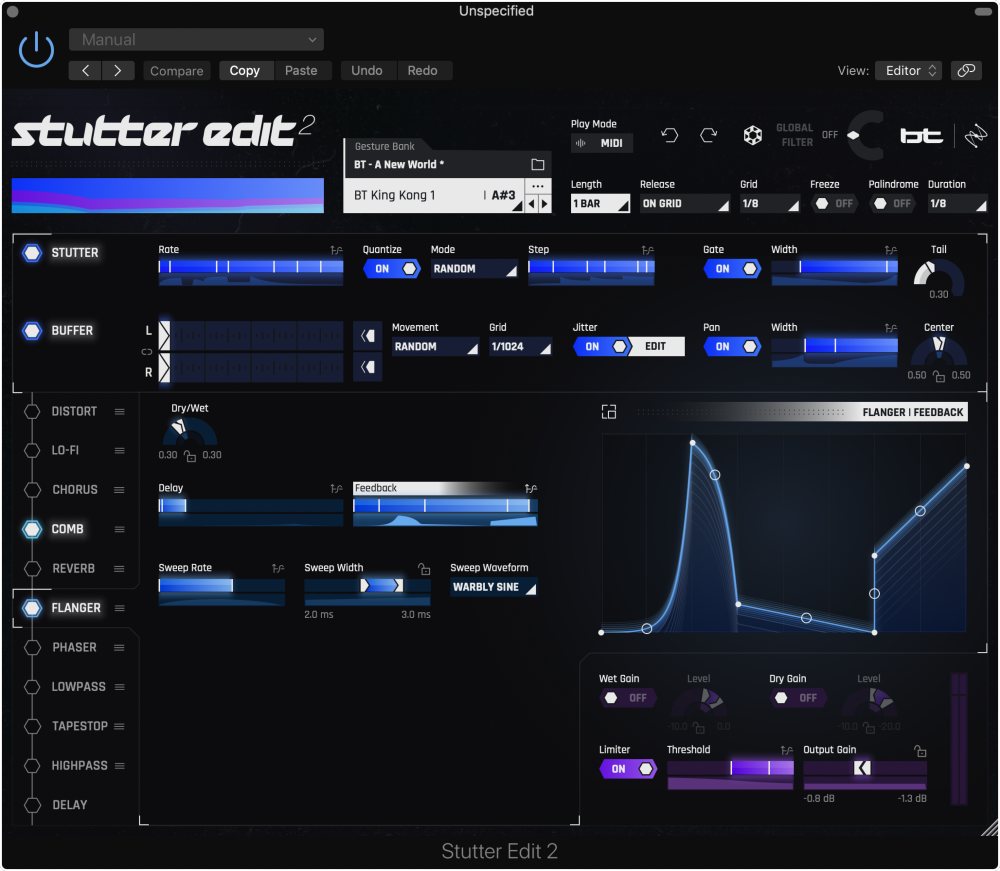Click the expand icon in the Flanger curve panel
Image resolution: width=1000 pixels, height=871 pixels.
click(x=608, y=411)
